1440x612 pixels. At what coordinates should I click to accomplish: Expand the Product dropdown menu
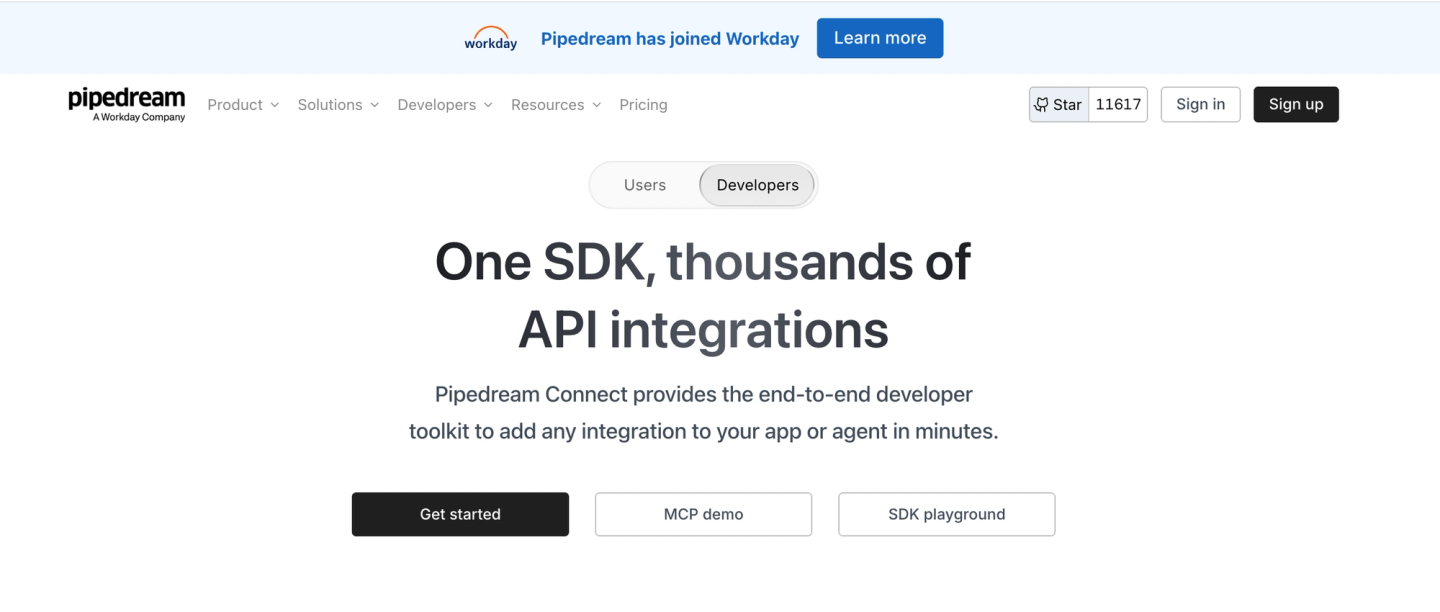[243, 104]
